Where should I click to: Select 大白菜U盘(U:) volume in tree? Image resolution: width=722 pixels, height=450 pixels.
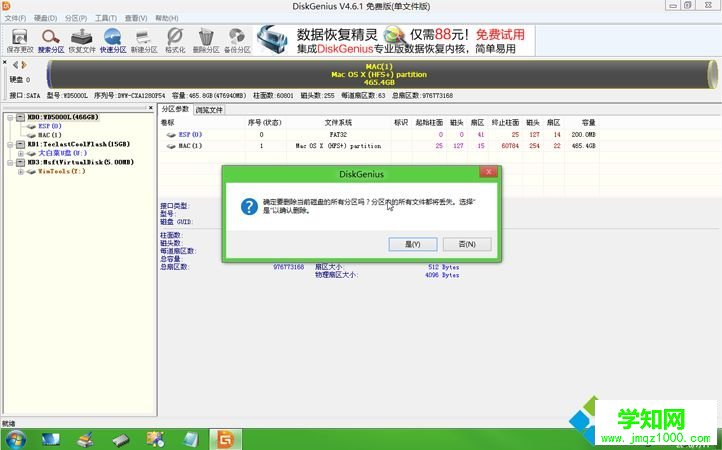[62, 153]
